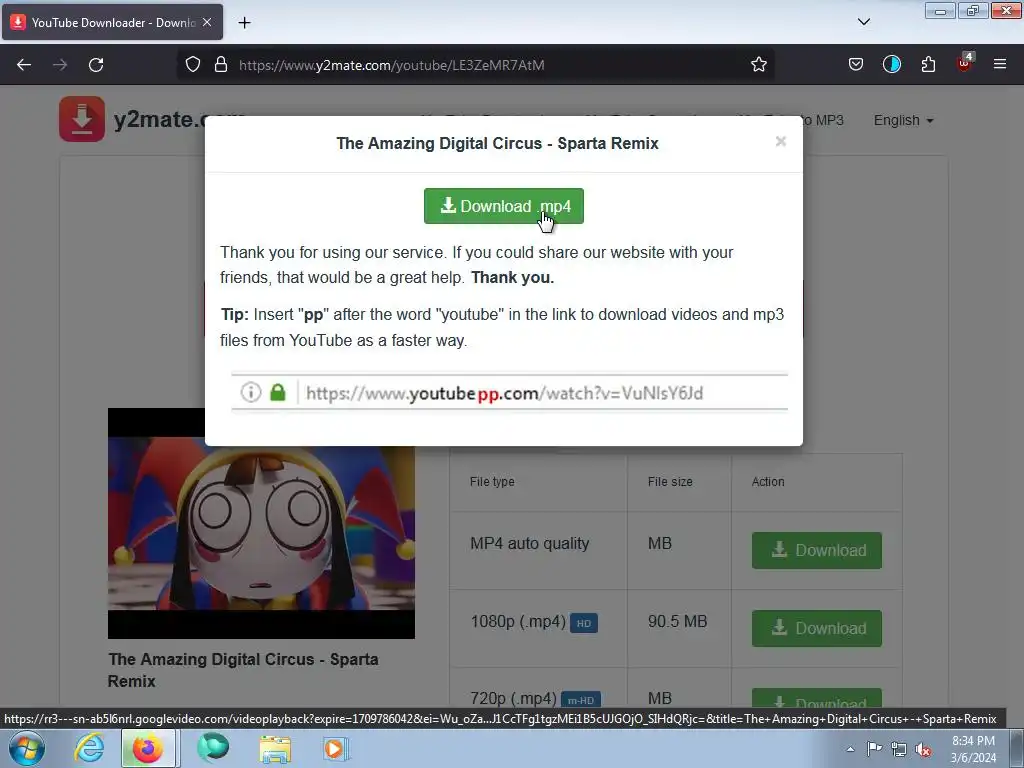
Task: Click the muted volume tray icon
Action: pyautogui.click(x=923, y=750)
